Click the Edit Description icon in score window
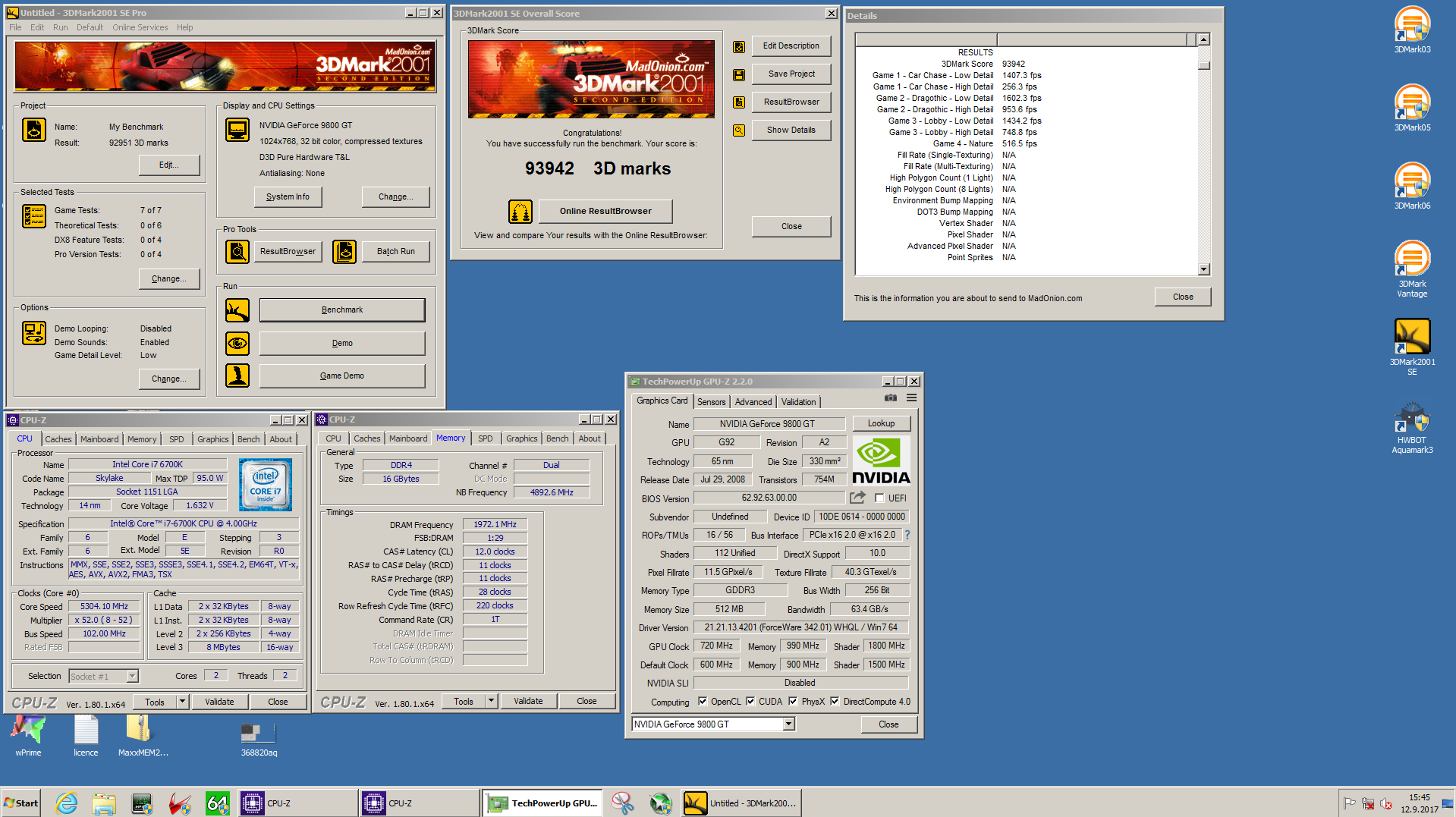The width and height of the screenshot is (1456, 817). coord(738,47)
